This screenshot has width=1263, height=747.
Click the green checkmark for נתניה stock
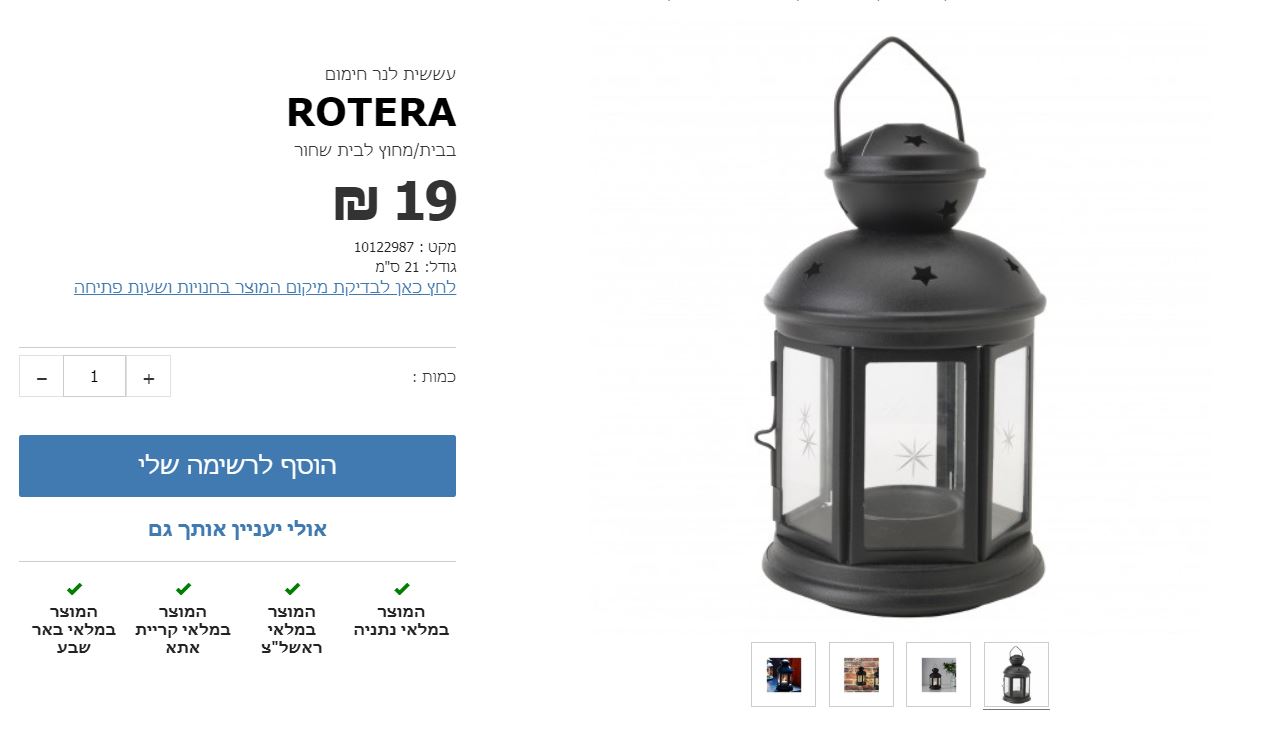coord(402,589)
